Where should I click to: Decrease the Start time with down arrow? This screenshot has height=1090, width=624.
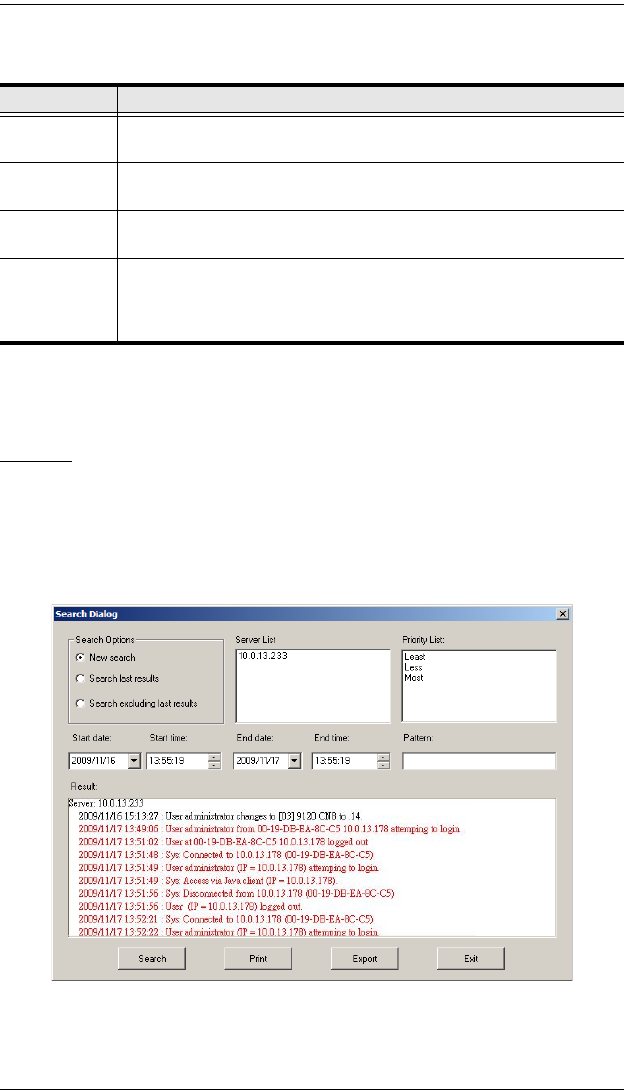214,765
